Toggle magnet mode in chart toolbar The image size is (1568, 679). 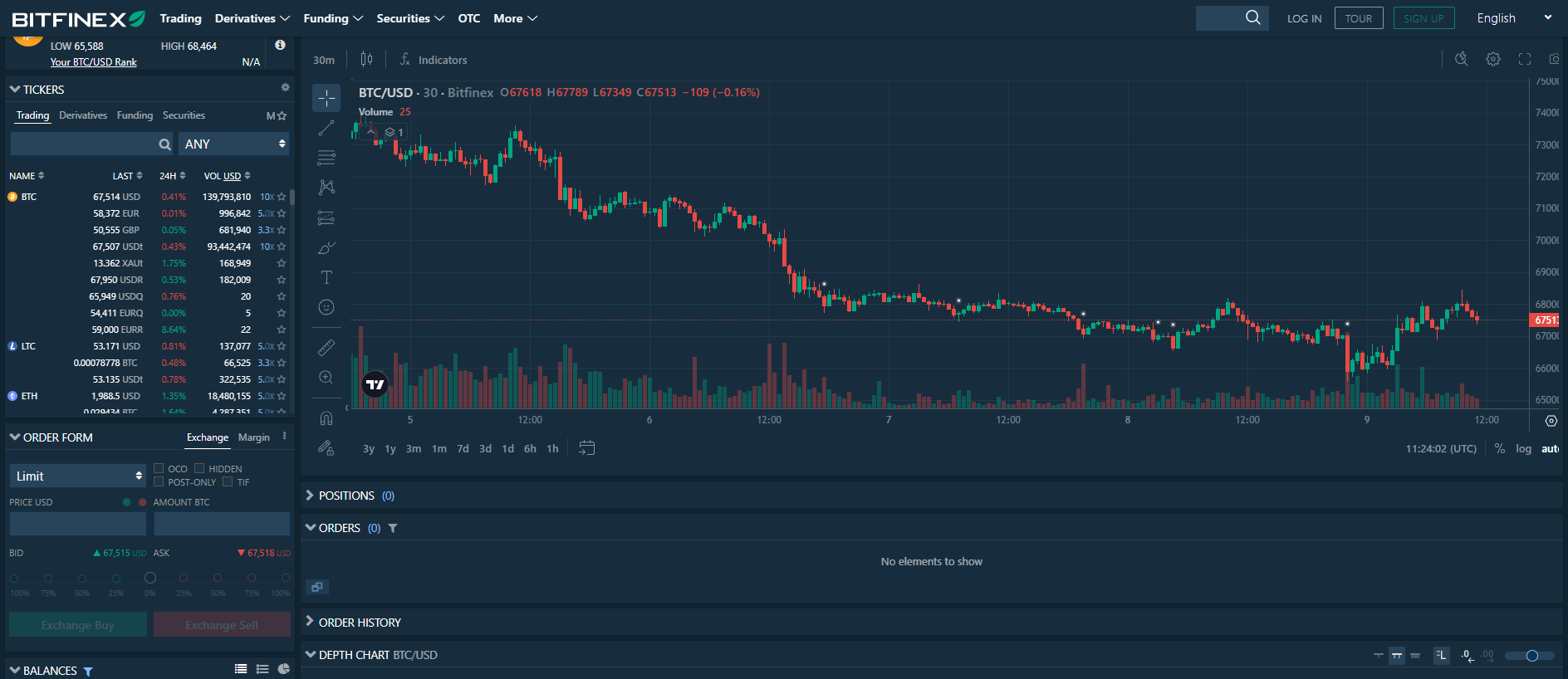pyautogui.click(x=326, y=418)
